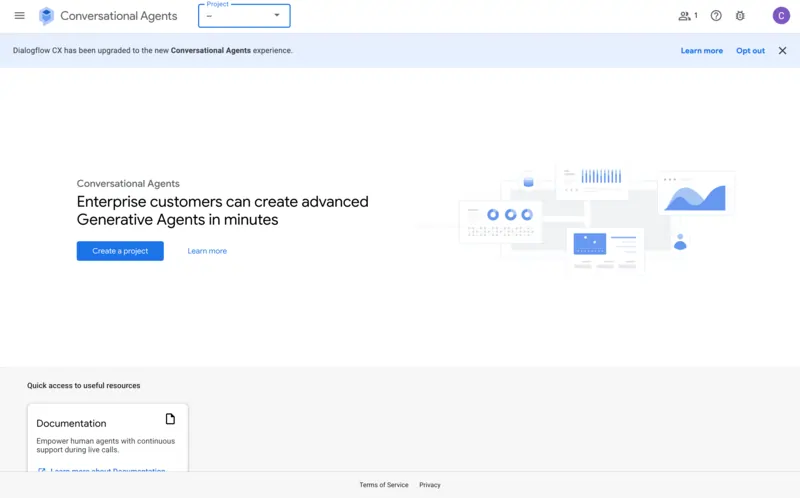Click the Conversational Agents header title

[119, 16]
